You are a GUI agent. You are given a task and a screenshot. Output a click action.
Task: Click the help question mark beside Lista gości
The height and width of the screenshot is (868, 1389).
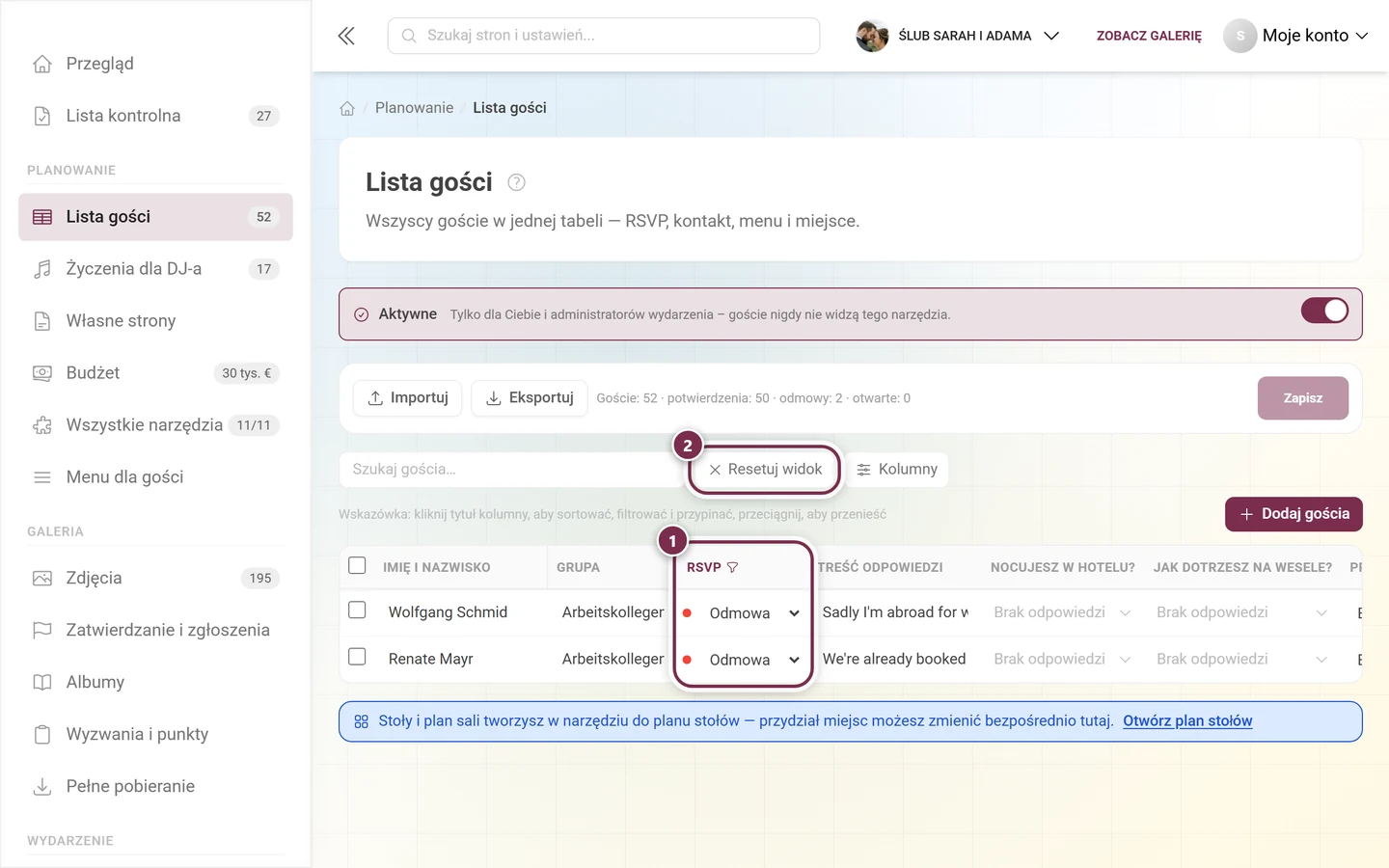pos(516,182)
